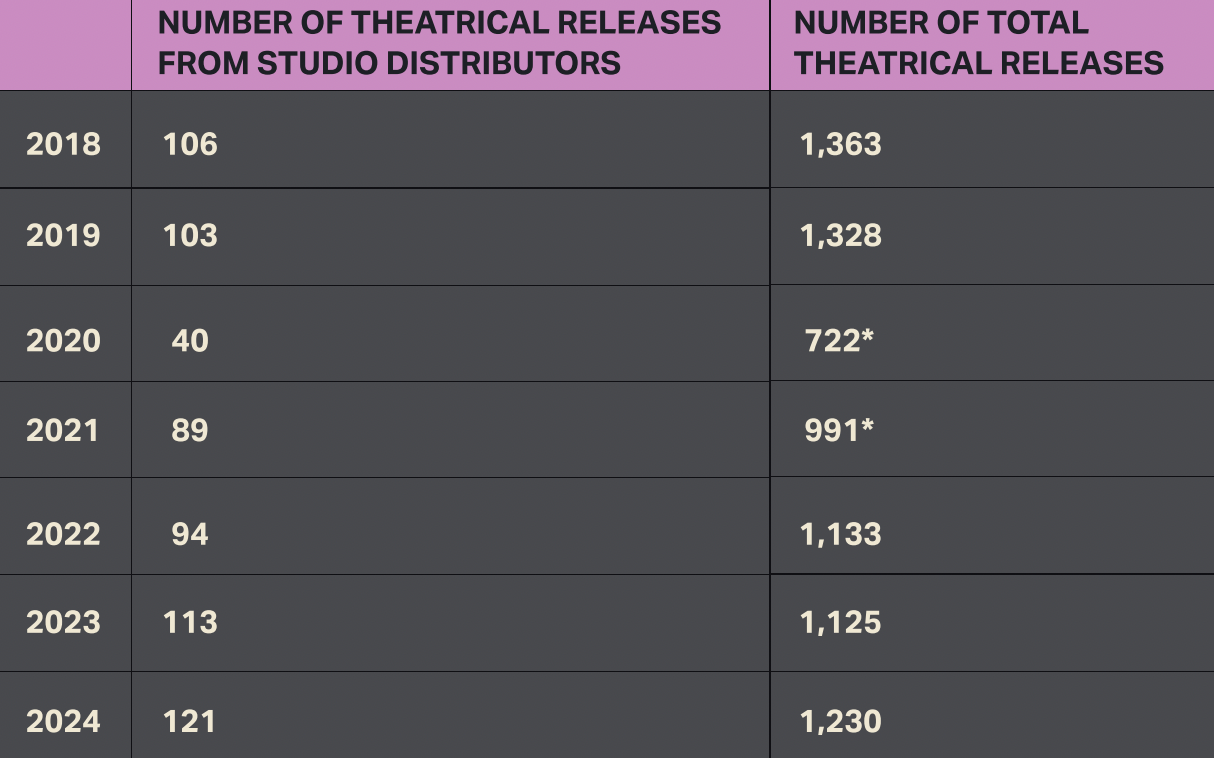Select the 2018 year row label

tap(64, 144)
